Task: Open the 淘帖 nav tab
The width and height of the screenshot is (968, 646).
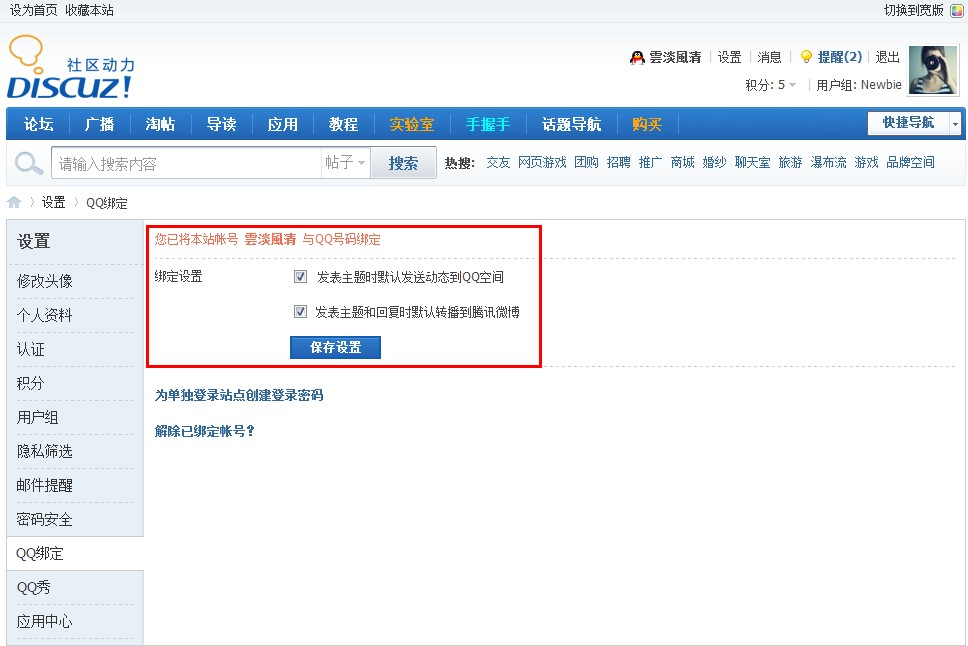Action: 161,124
